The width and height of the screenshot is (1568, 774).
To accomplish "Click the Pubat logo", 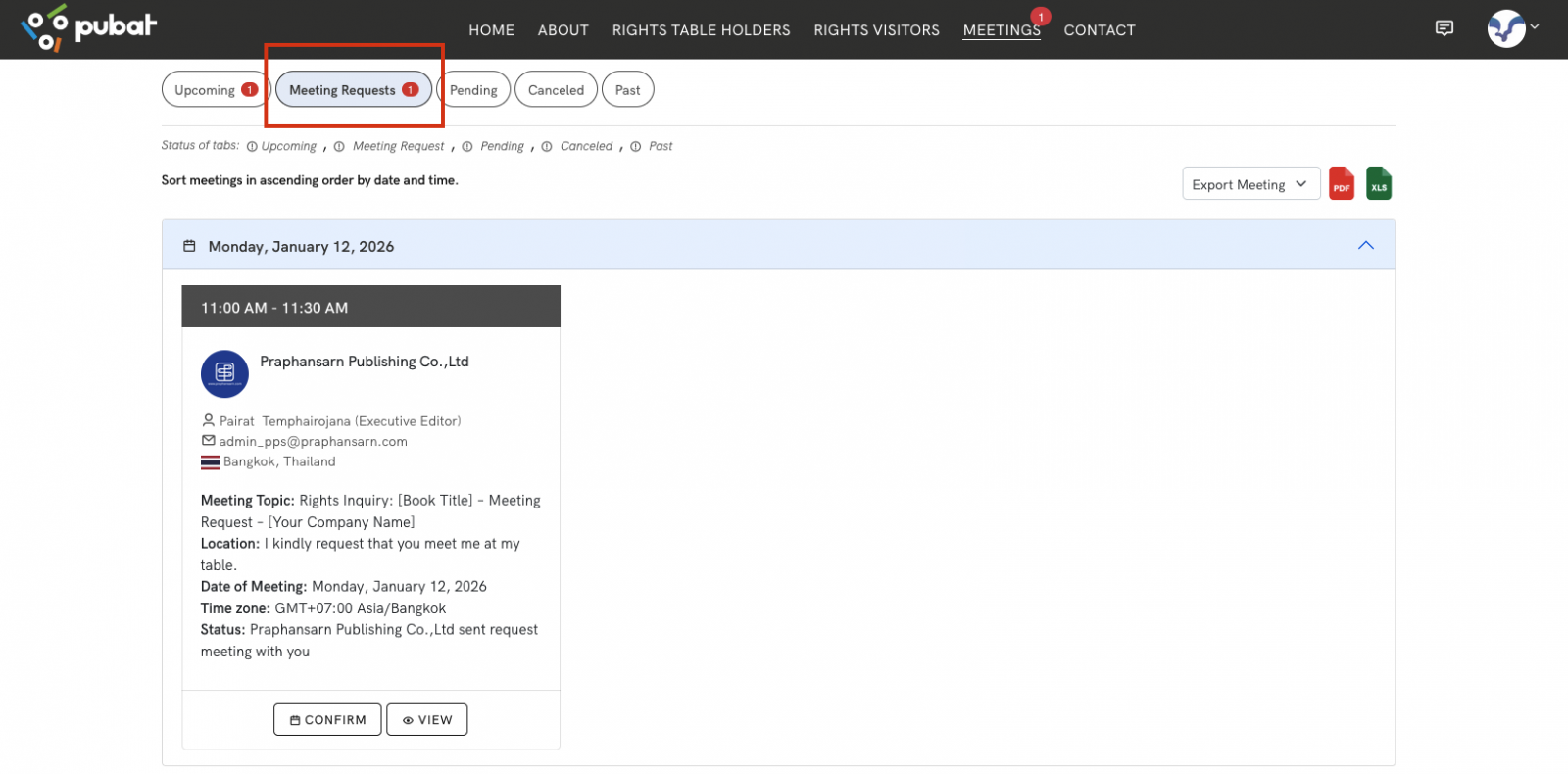I will 88,27.
